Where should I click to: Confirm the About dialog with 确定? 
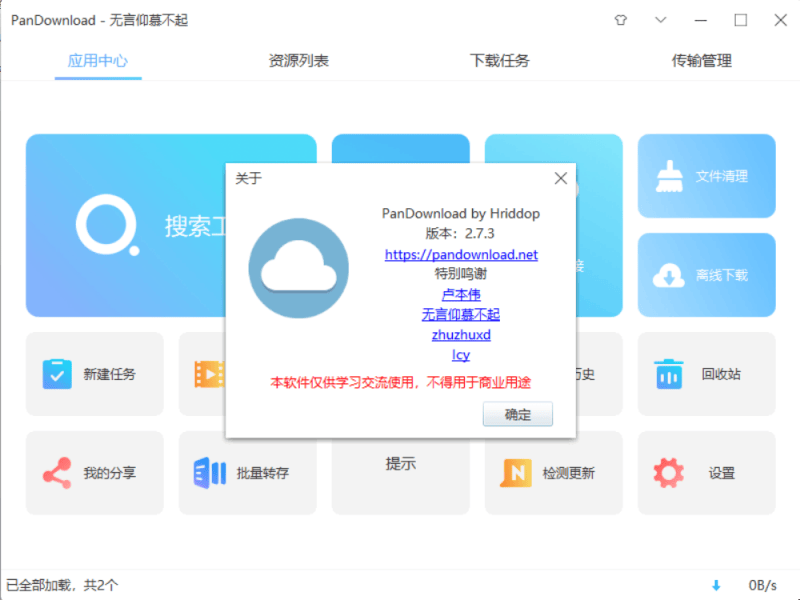(x=518, y=414)
